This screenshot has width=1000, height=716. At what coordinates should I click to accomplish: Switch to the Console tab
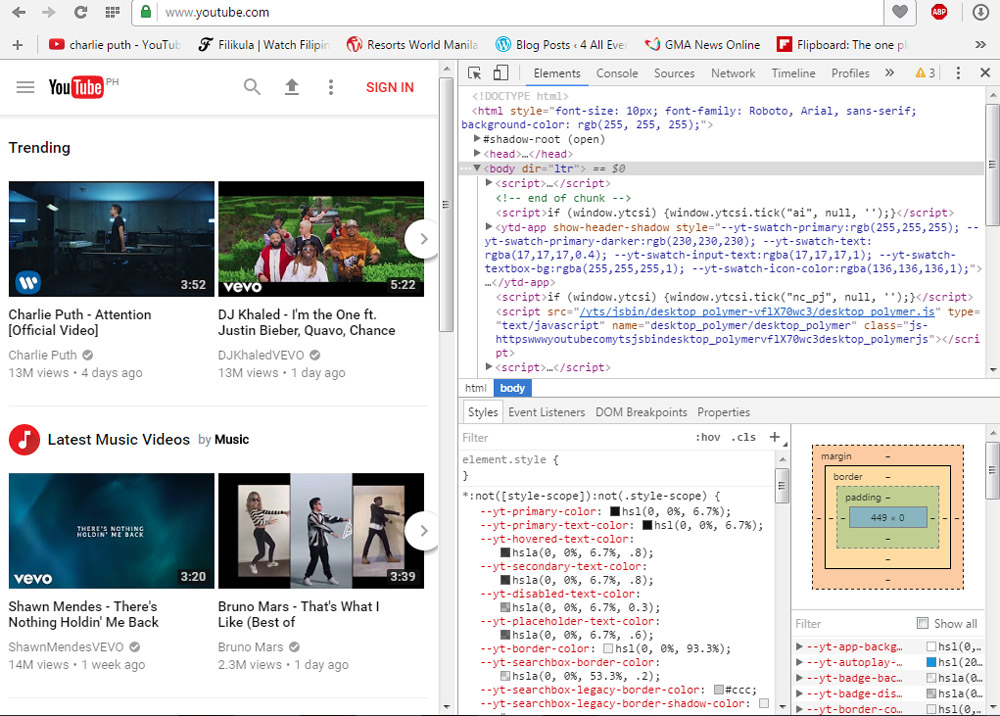pyautogui.click(x=617, y=73)
